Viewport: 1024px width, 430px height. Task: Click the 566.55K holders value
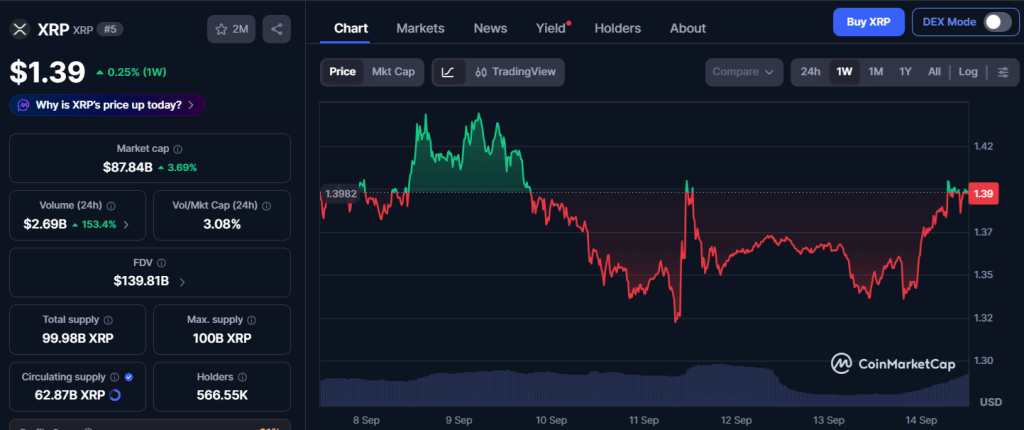tap(222, 395)
